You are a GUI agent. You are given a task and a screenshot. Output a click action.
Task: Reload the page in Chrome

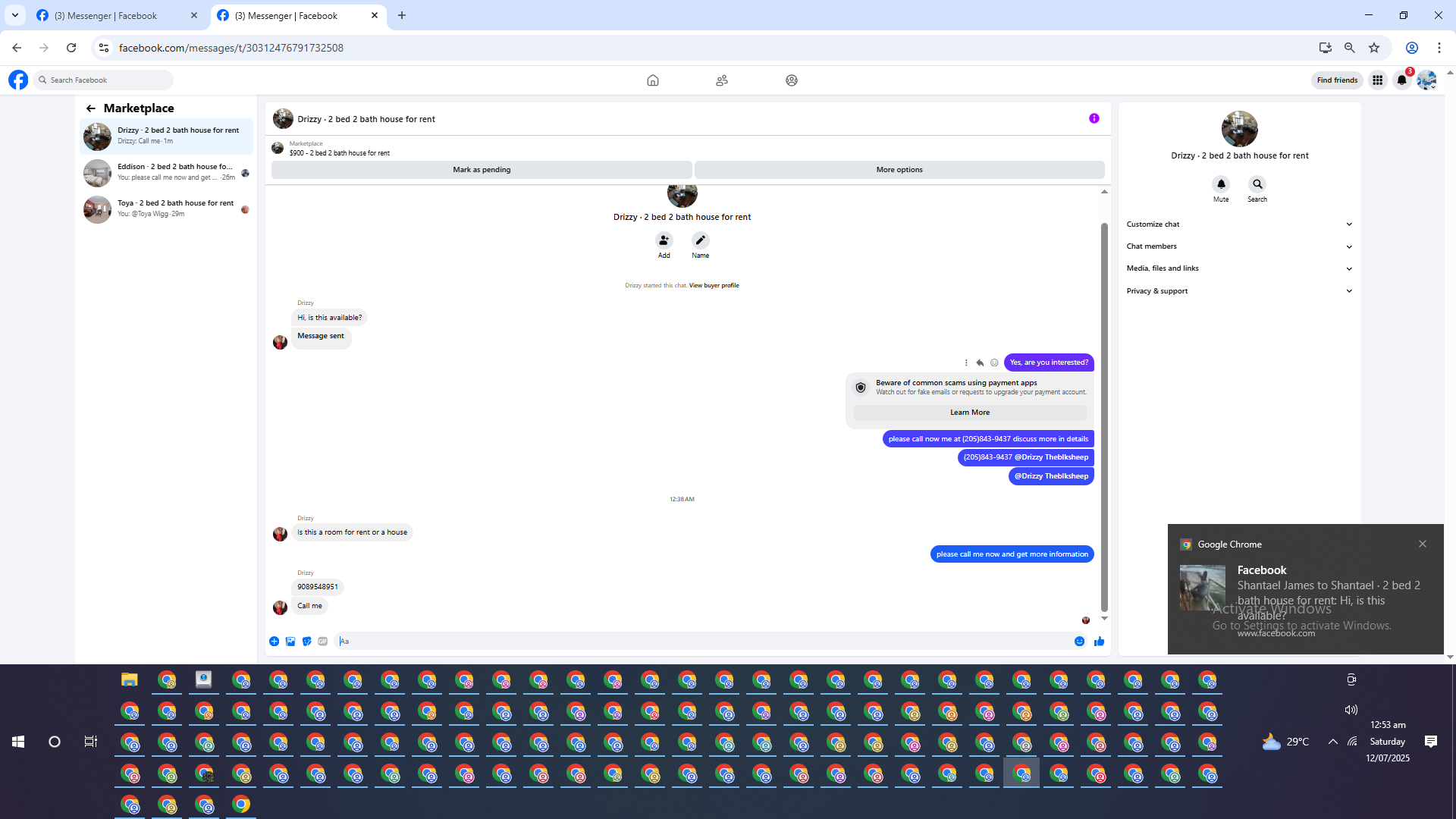[71, 48]
